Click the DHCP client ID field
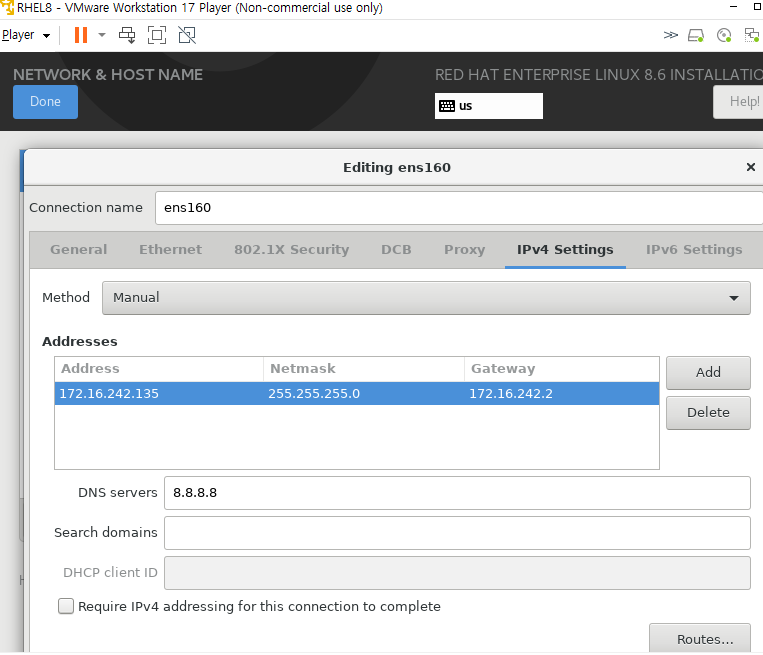This screenshot has width=763, height=655. [x=457, y=573]
